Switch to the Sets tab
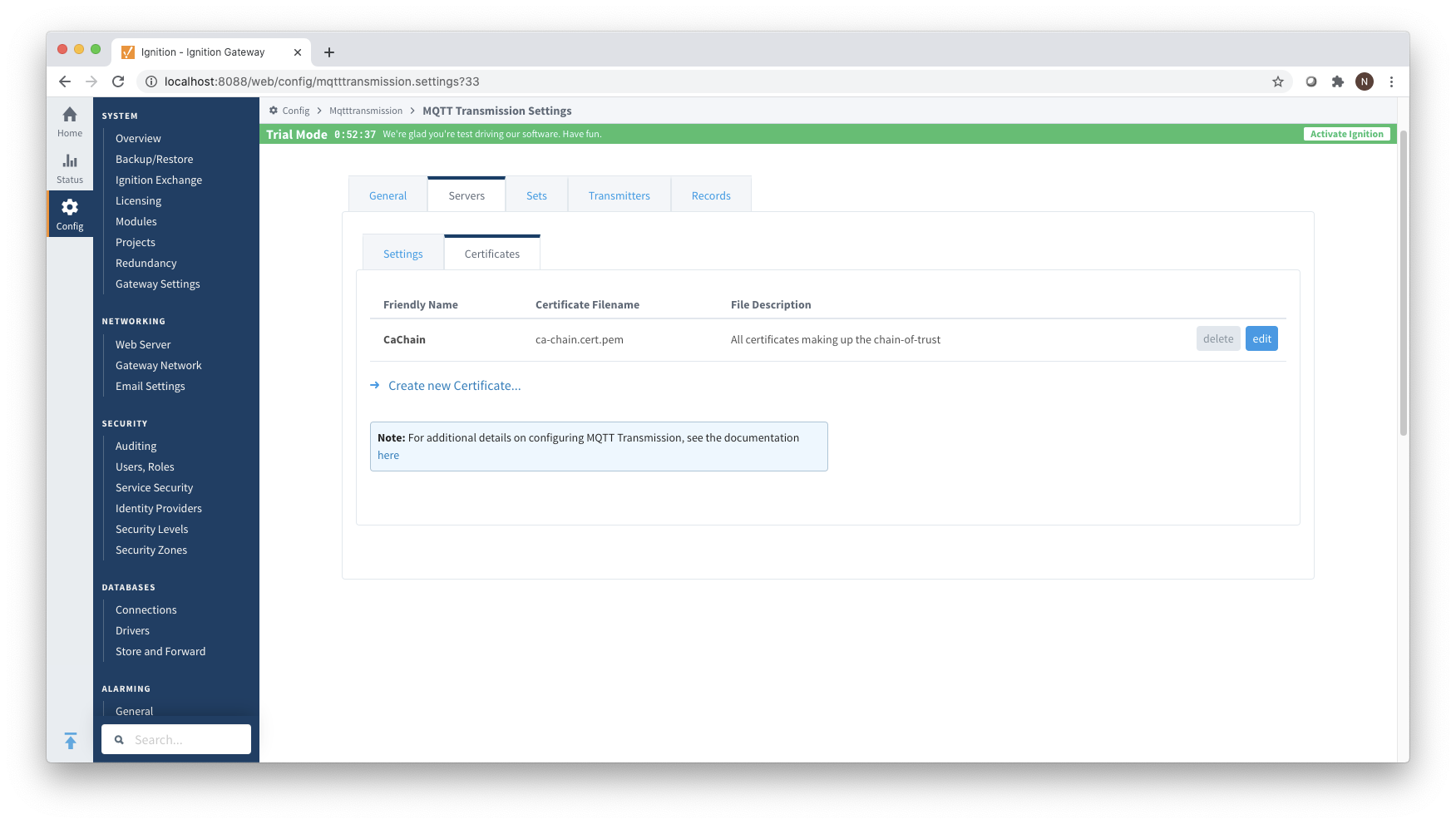Viewport: 1456px width, 824px height. pyautogui.click(x=536, y=195)
